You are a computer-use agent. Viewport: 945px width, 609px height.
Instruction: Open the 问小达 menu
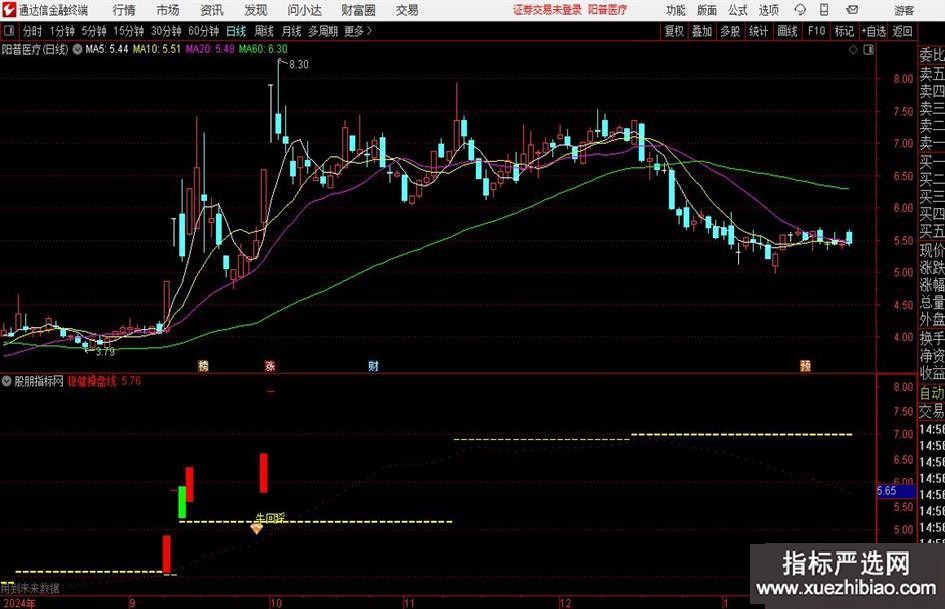[304, 10]
